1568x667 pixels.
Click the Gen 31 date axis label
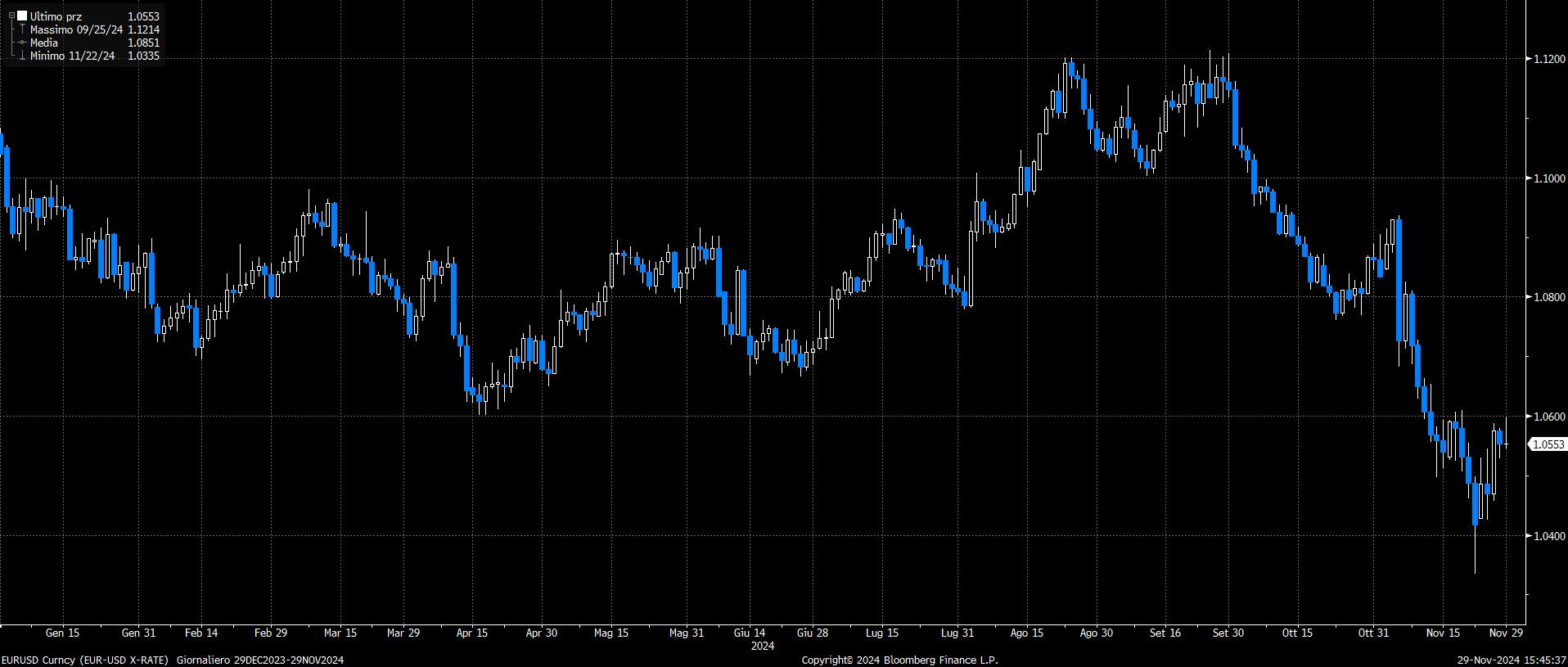138,633
